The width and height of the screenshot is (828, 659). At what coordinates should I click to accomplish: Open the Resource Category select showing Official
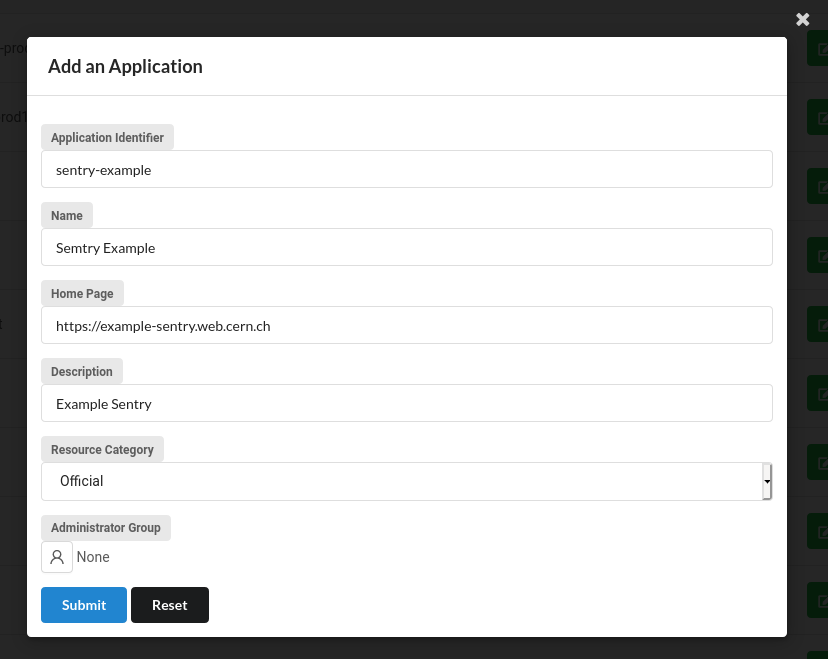(400, 481)
